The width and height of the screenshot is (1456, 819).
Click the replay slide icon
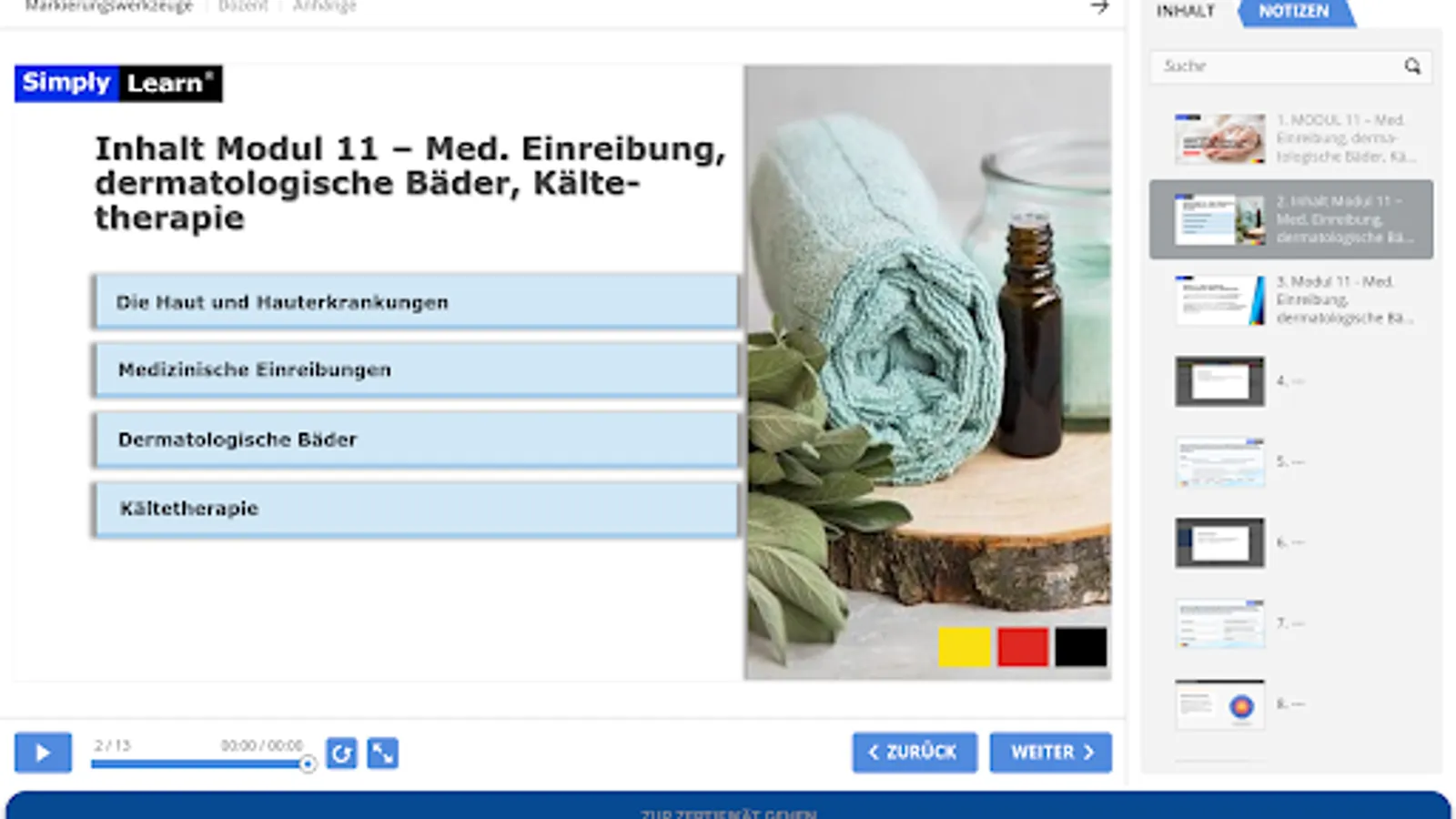[341, 753]
